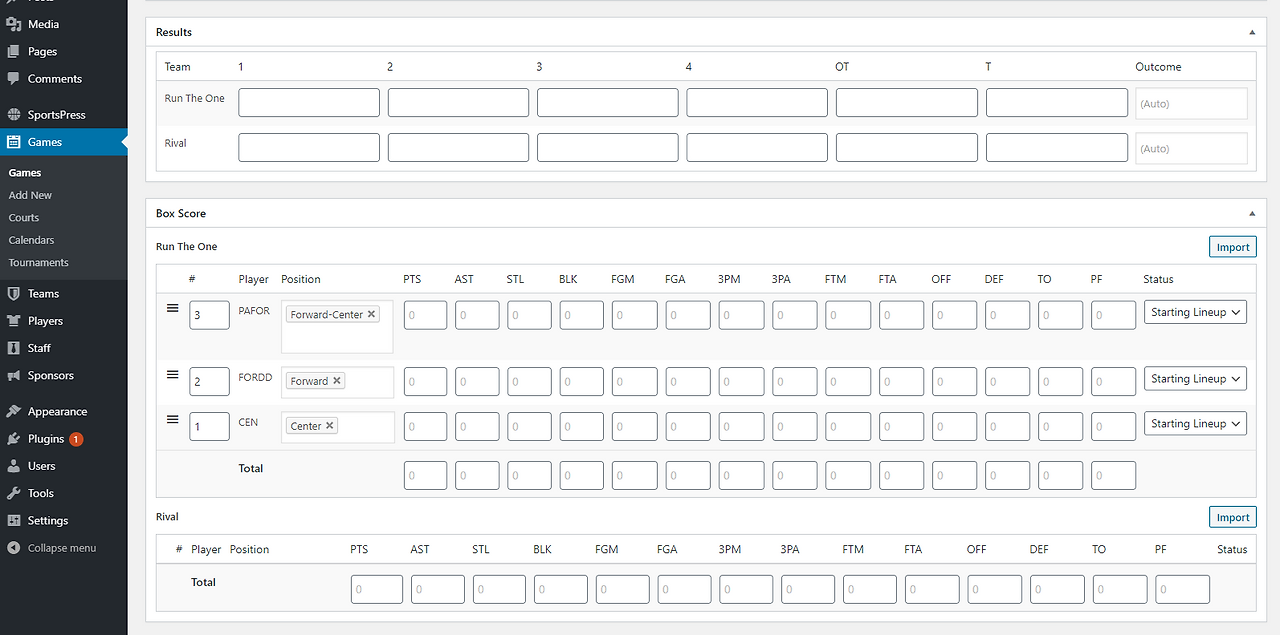Open the FORDD position selection box

[337, 382]
